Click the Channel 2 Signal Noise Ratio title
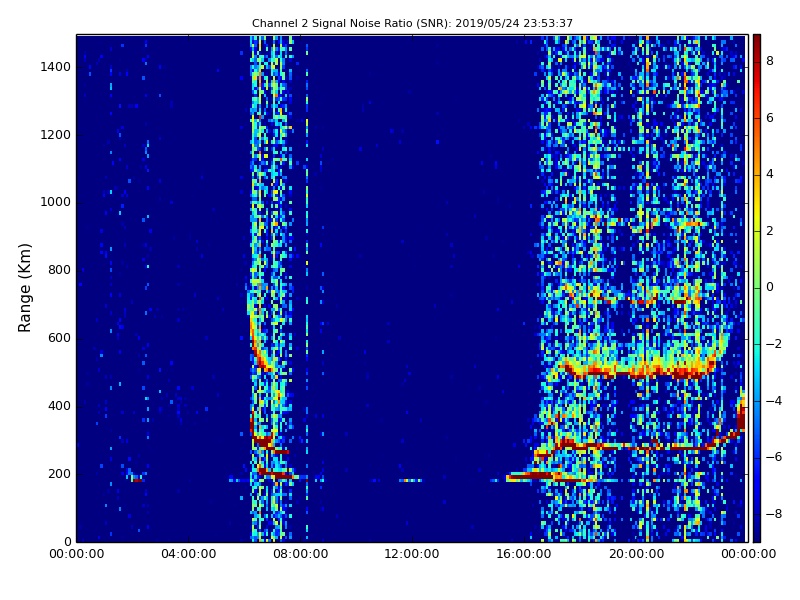 pyautogui.click(x=412, y=23)
